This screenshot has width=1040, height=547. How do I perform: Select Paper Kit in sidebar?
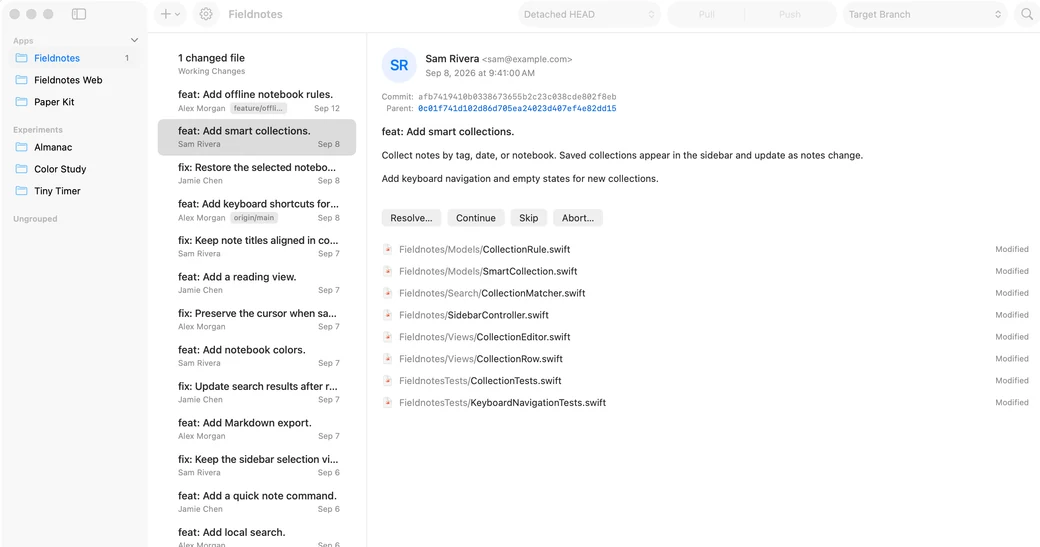74,102
